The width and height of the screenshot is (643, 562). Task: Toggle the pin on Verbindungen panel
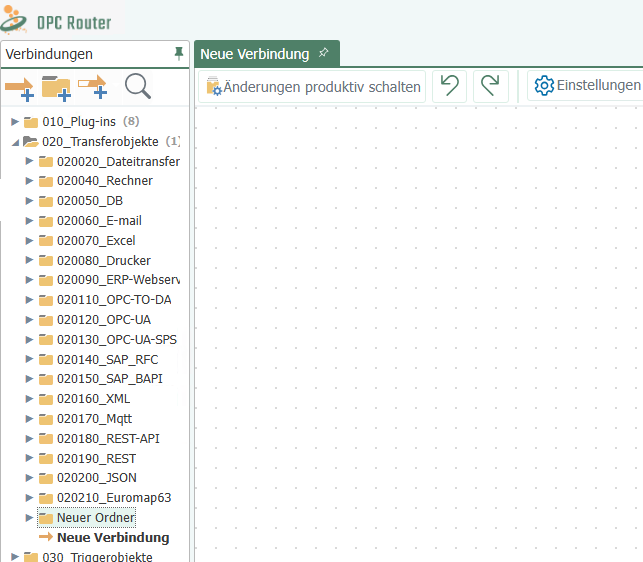coord(179,53)
